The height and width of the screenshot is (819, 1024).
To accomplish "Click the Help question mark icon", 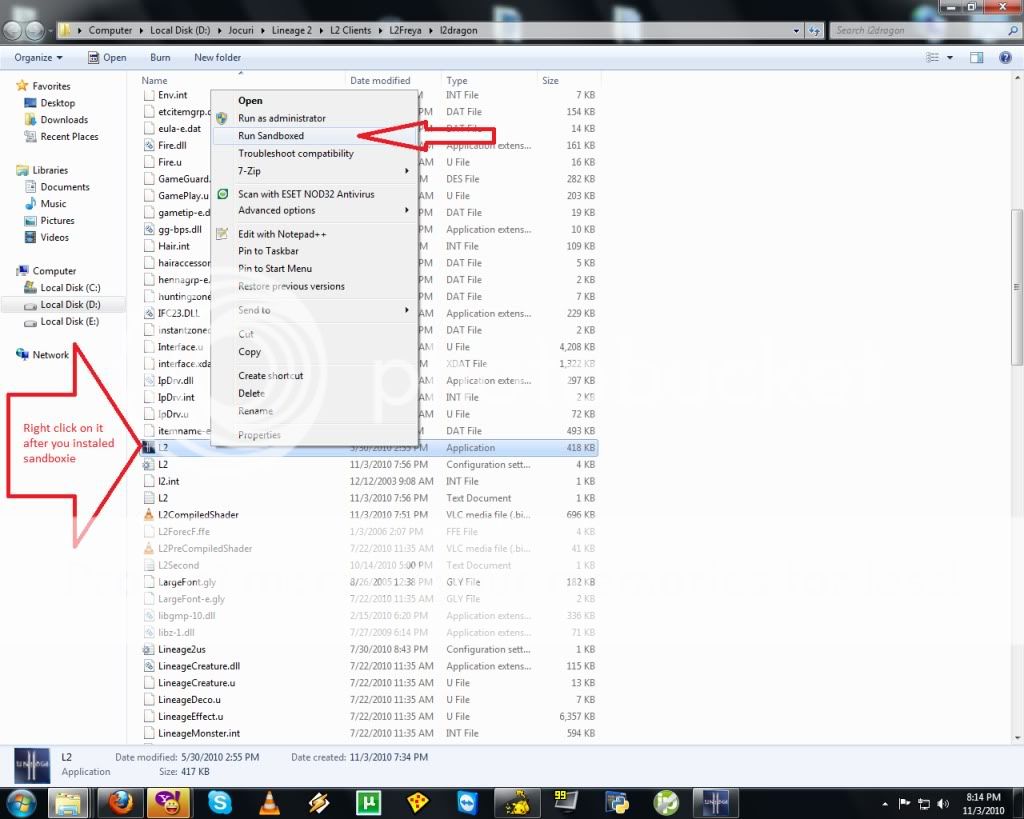I will [1003, 58].
